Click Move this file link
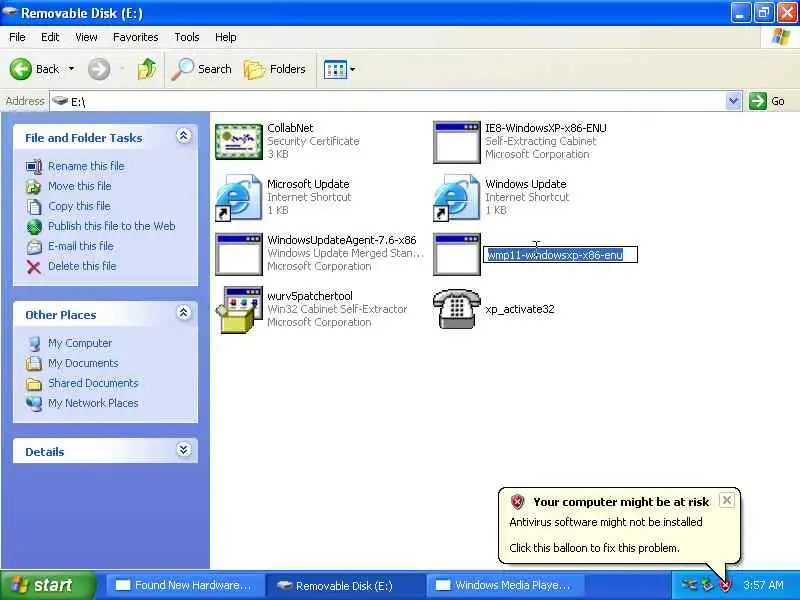The height and width of the screenshot is (600, 800). 80,186
